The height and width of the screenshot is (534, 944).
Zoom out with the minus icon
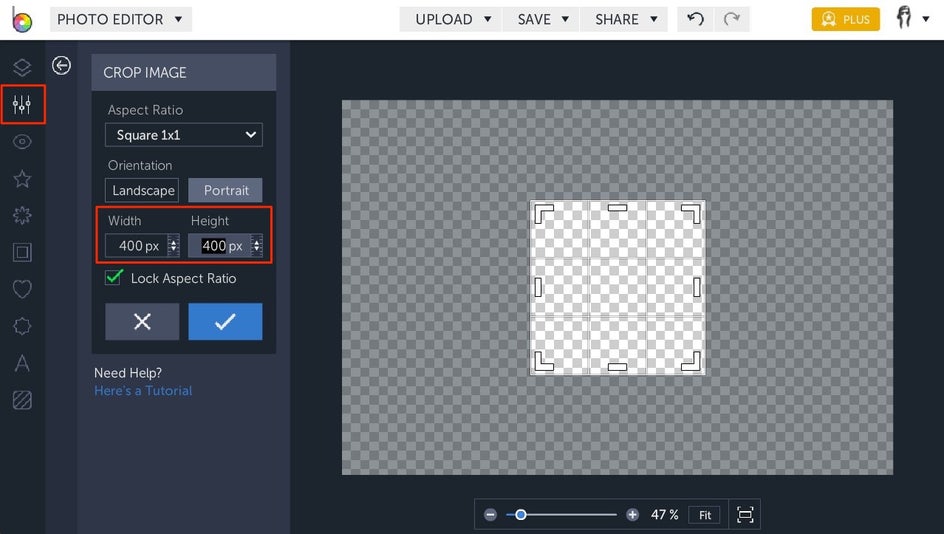pos(491,515)
